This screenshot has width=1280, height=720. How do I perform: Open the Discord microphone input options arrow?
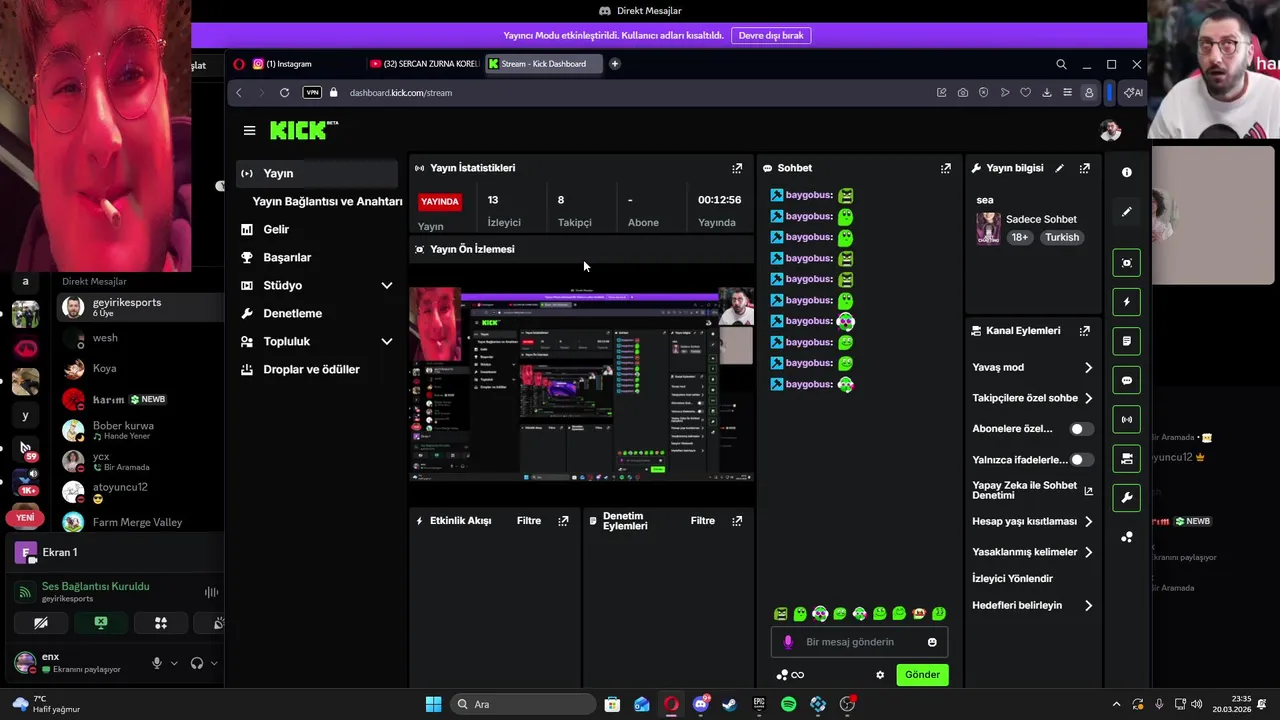pyautogui.click(x=174, y=663)
